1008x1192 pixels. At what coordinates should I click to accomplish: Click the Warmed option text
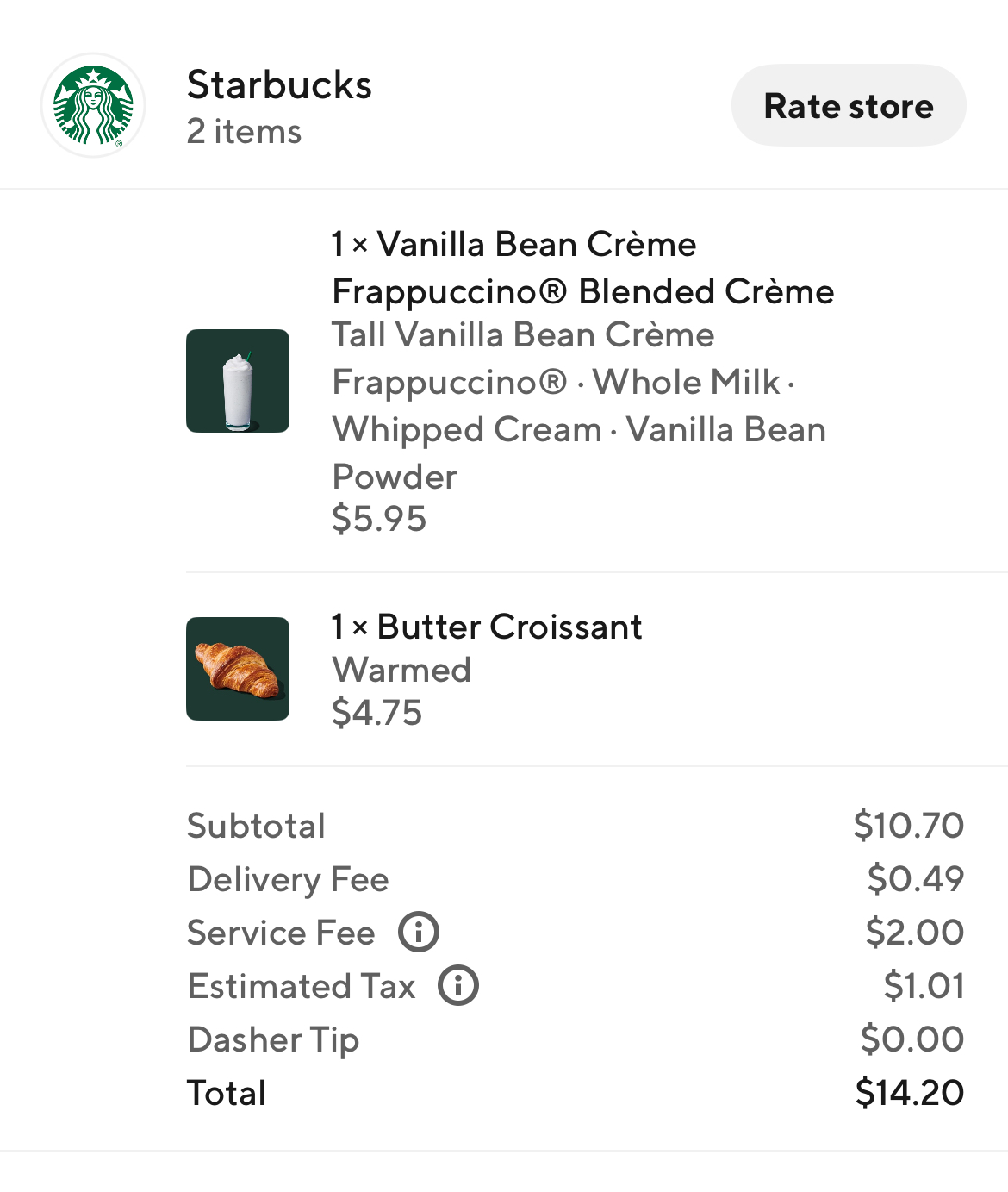coord(401,670)
